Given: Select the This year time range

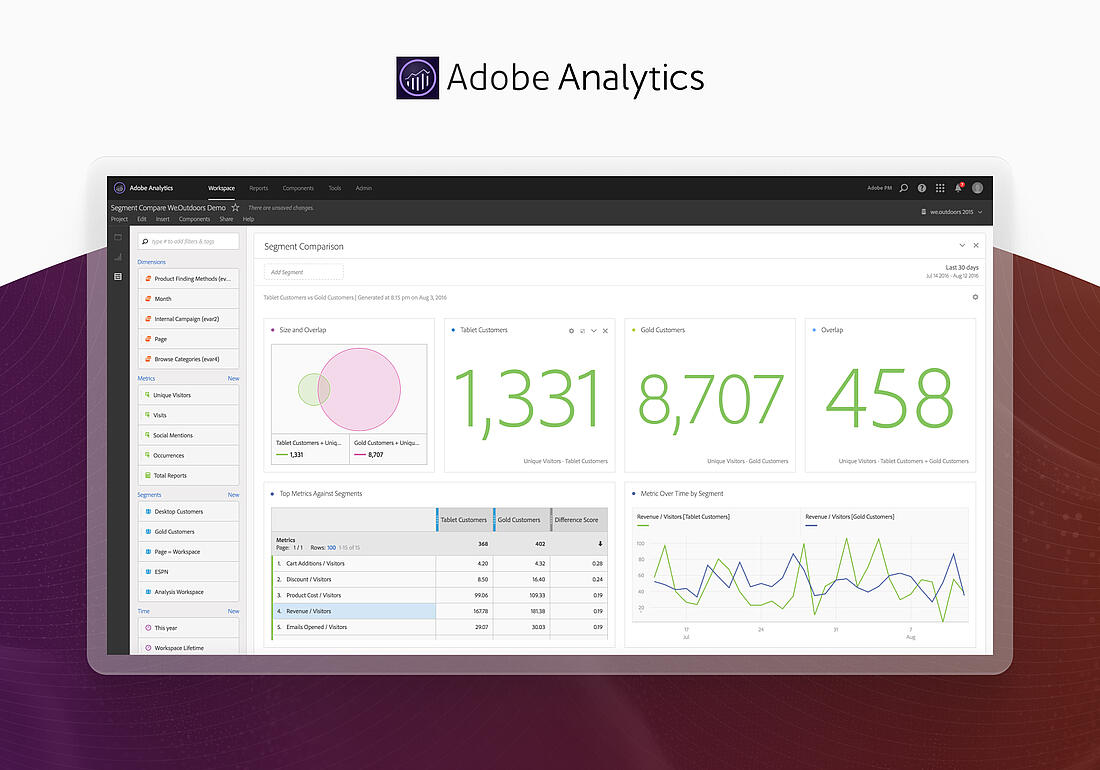Looking at the screenshot, I should [x=188, y=628].
